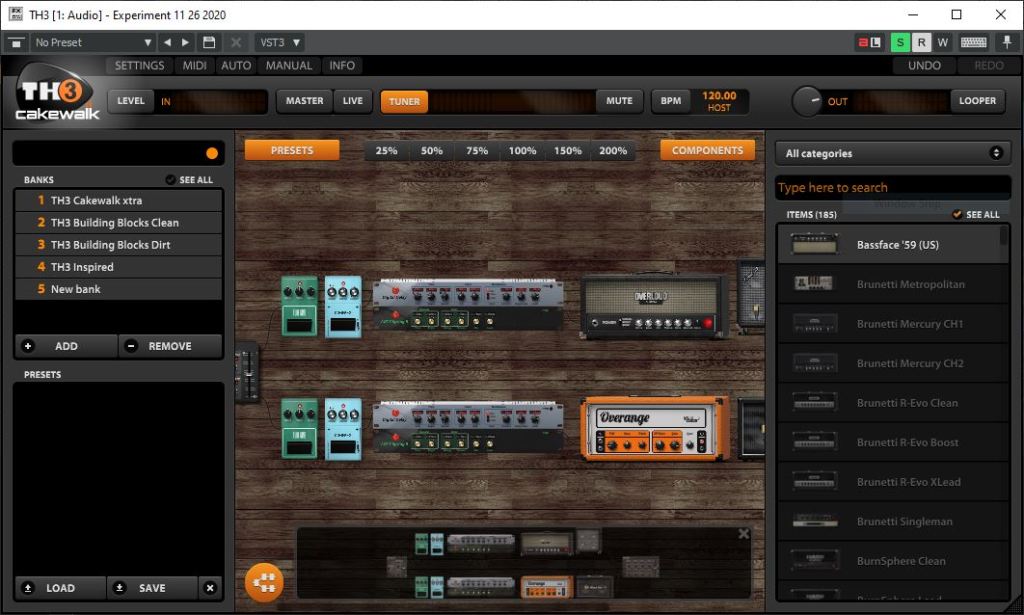
Task: Close the signal chain overview panel
Action: 743,534
